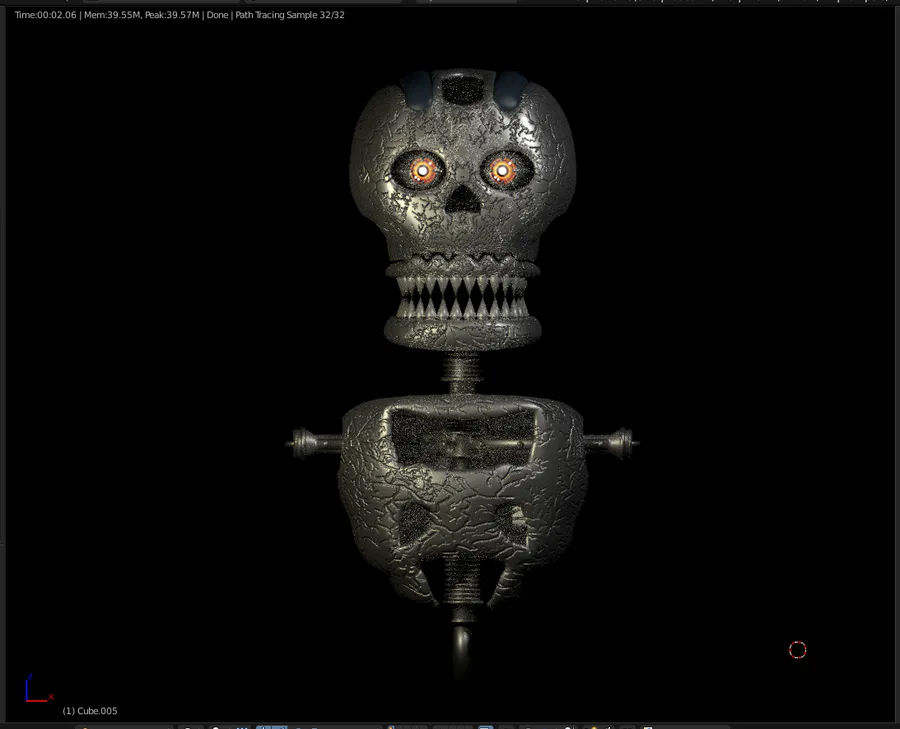Image resolution: width=900 pixels, height=729 pixels.
Task: Select the skull head's right glowing eye
Action: pos(502,170)
